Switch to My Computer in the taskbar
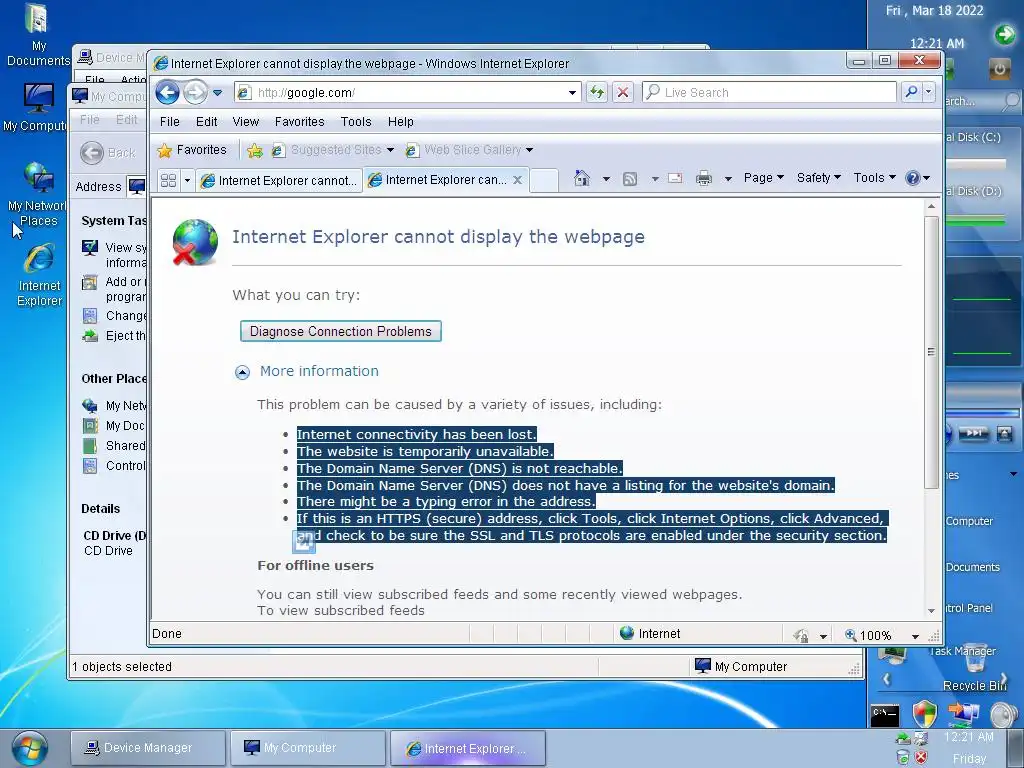Image resolution: width=1024 pixels, height=768 pixels. coord(308,748)
